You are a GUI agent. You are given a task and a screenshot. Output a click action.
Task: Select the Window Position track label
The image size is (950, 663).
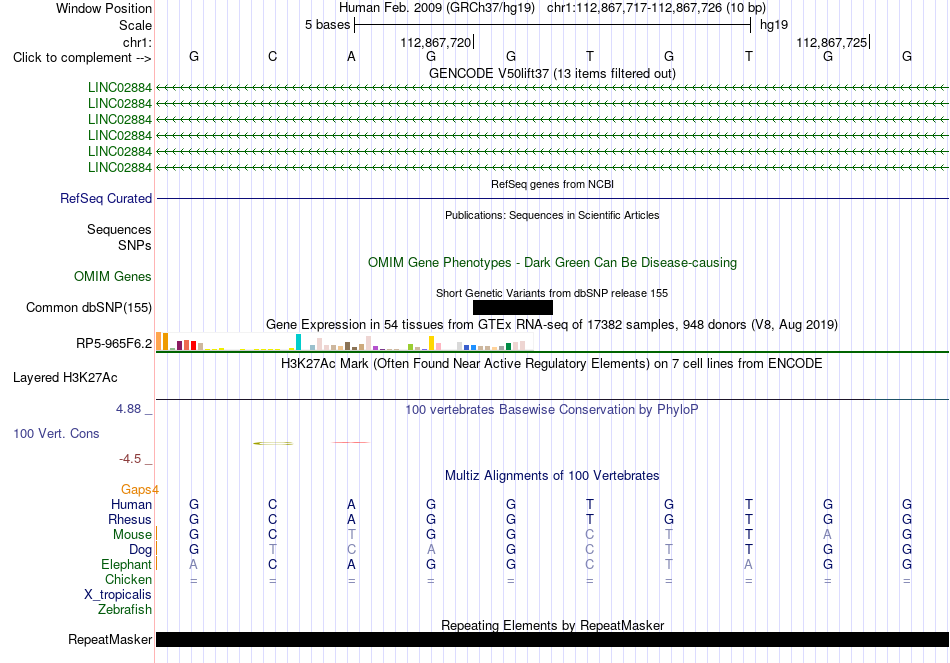(x=104, y=8)
